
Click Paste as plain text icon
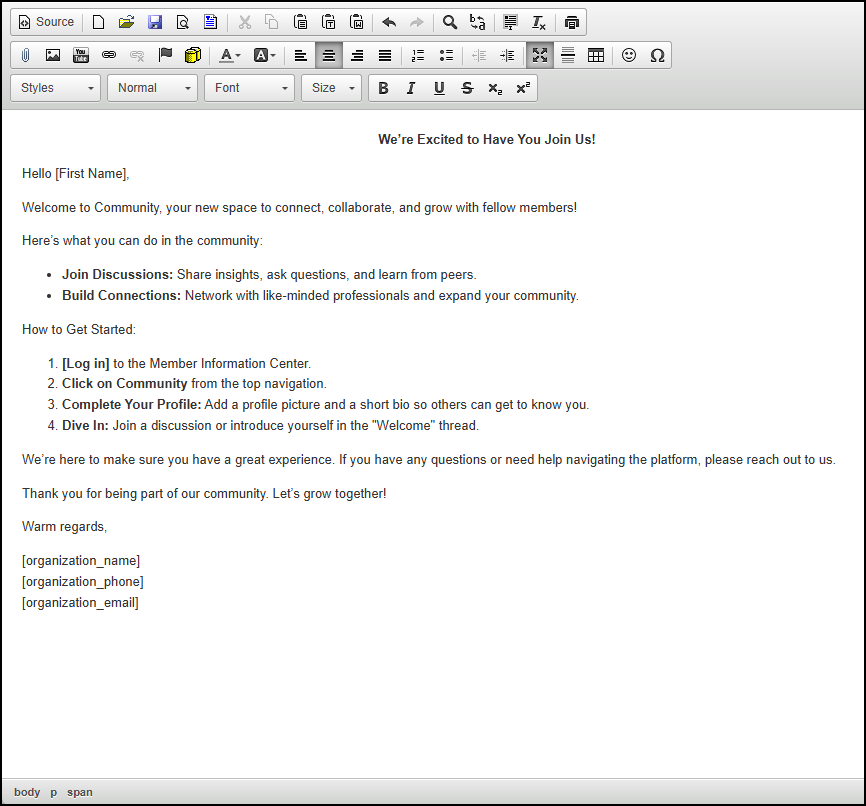click(329, 22)
